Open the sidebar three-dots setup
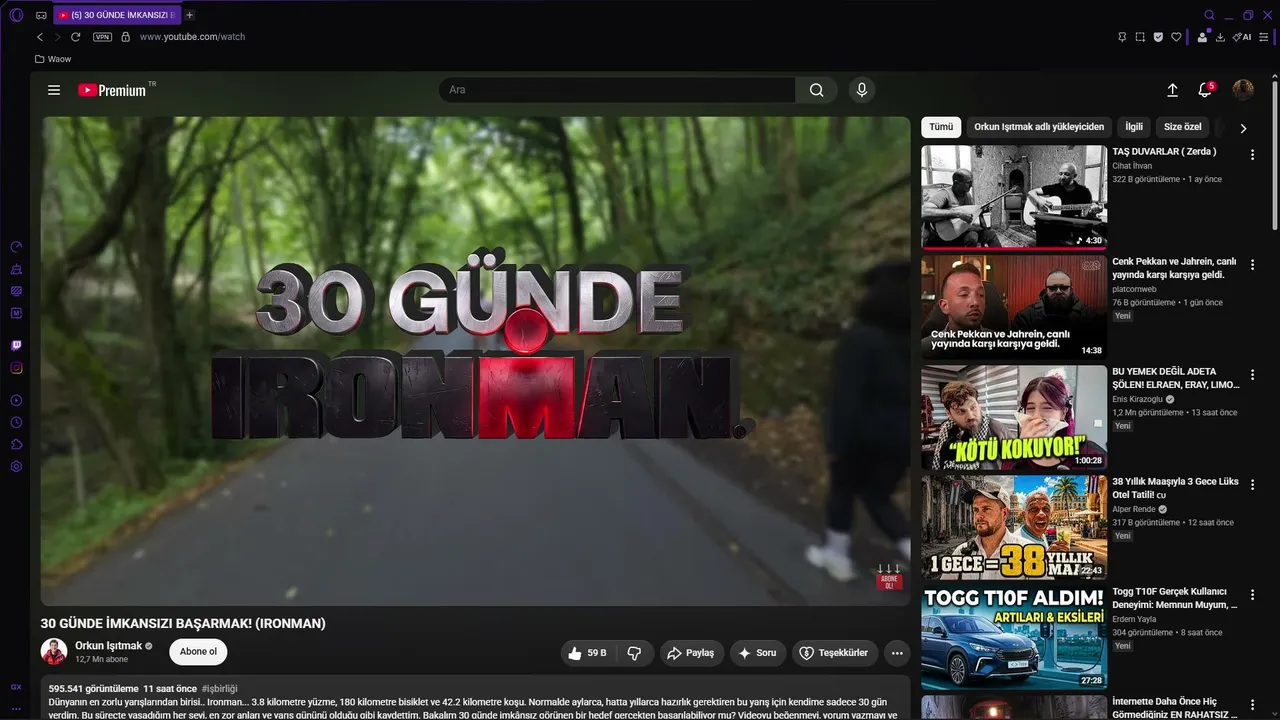1280x720 pixels. pos(16,708)
